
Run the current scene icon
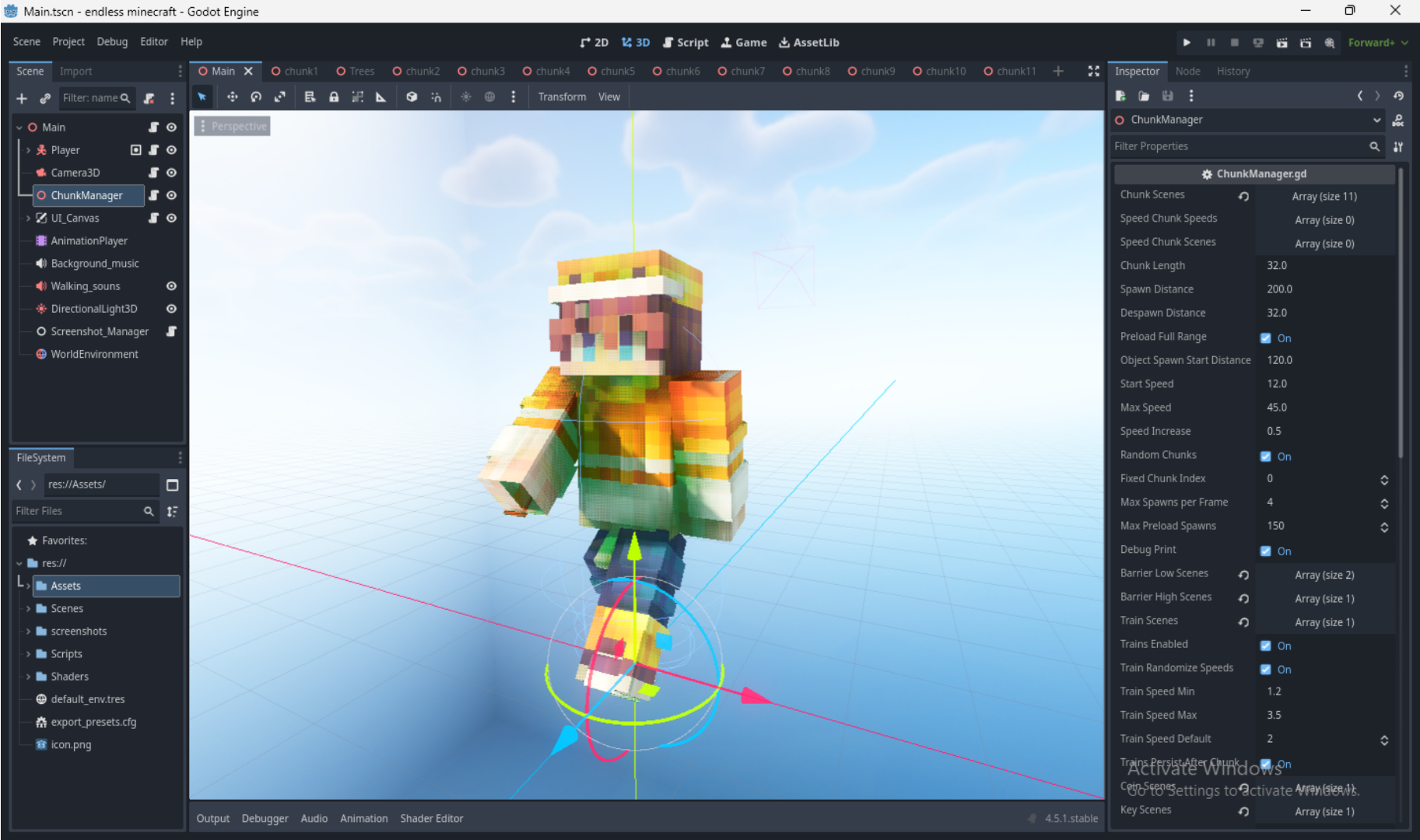click(1282, 43)
